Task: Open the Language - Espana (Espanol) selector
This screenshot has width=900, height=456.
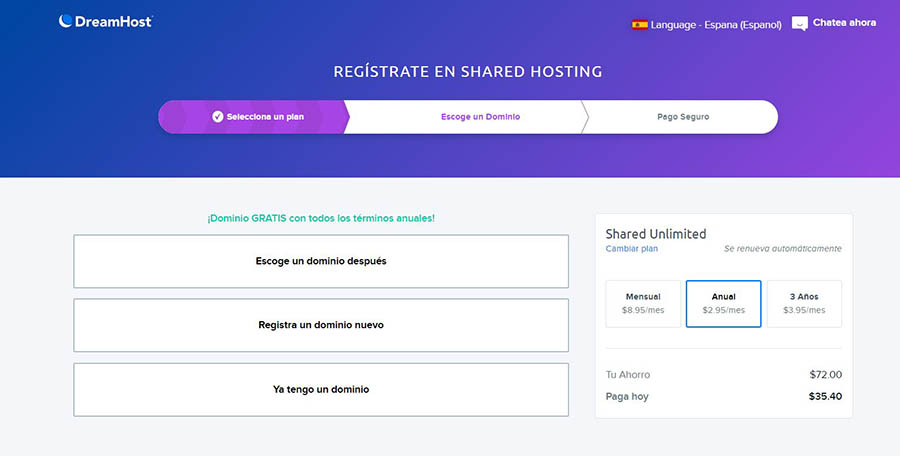Action: point(715,24)
